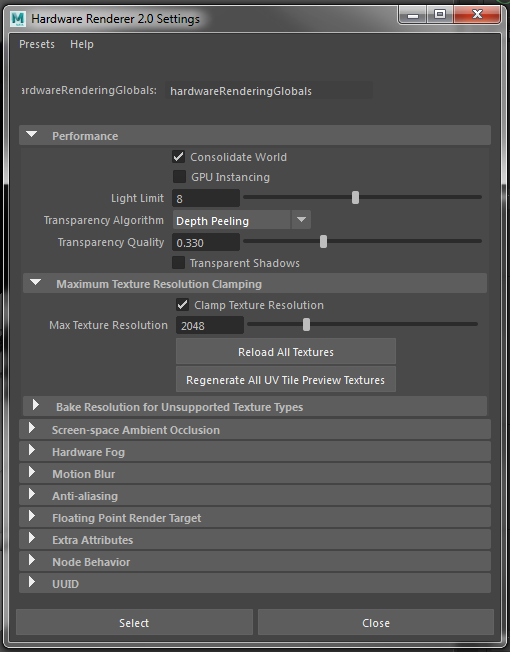Click the 'Transparency Quality' label
The height and width of the screenshot is (652, 510).
click(x=111, y=242)
